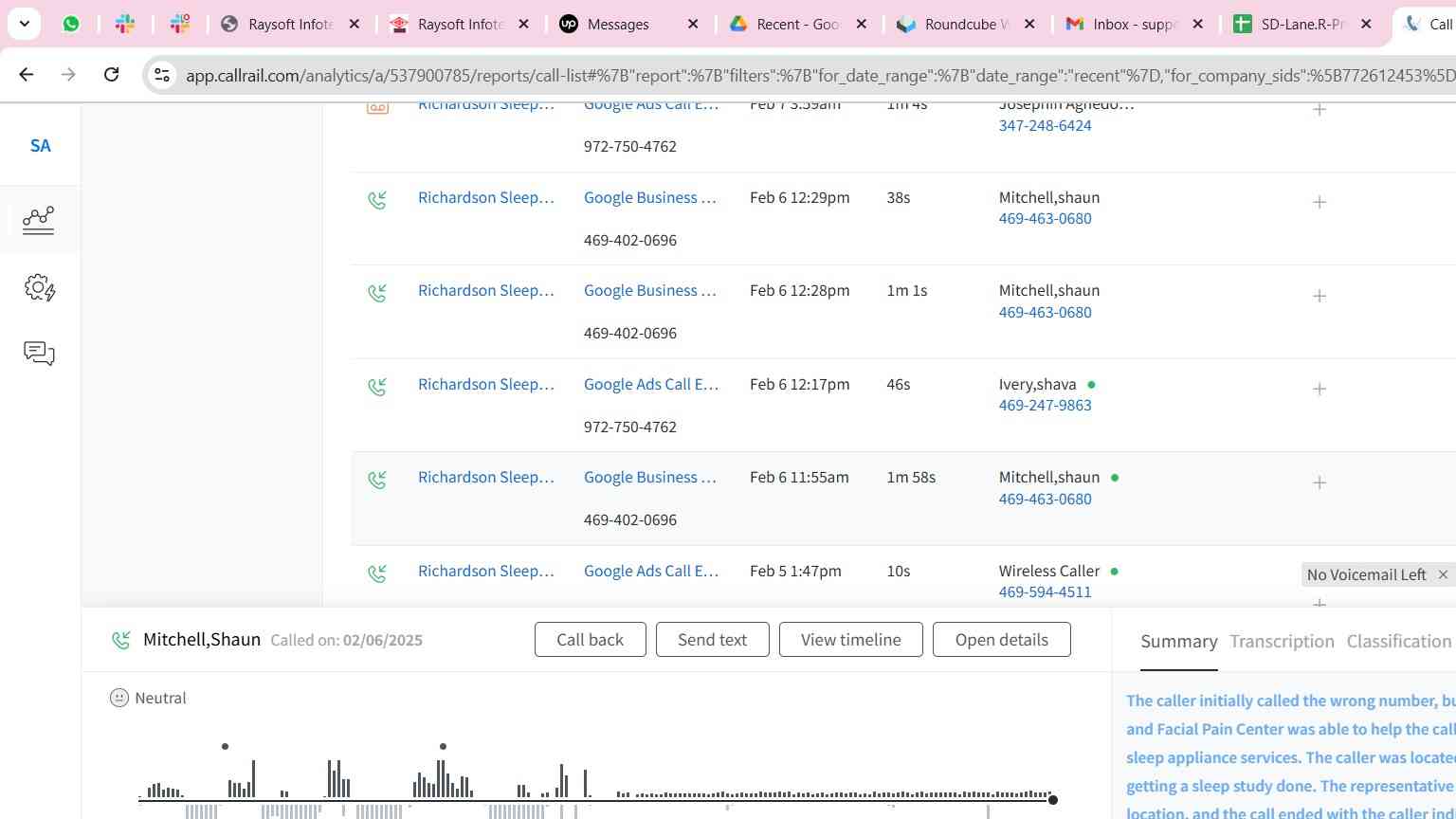Switch to the first Slack tab
Screen dimensions: 1456x819
[x=125, y=24]
